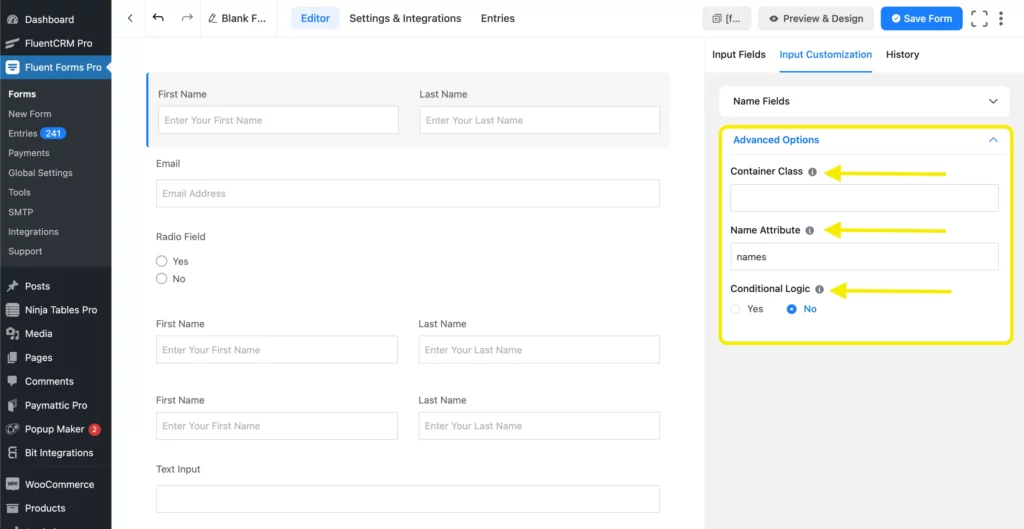This screenshot has height=529, width=1024.
Task: Open New Form in sidebar
Action: 29,114
